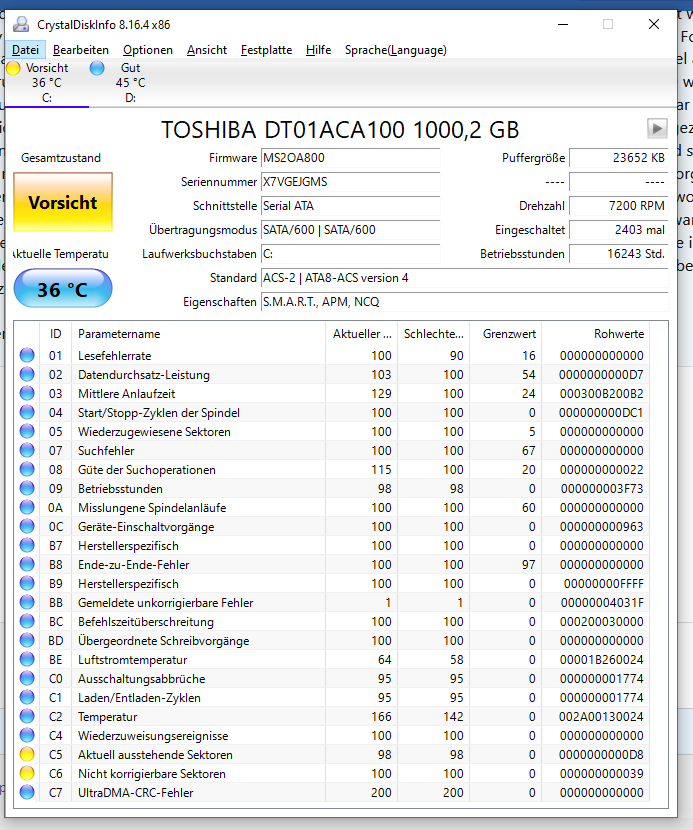Click the Firmware field MS2OA800
This screenshot has width=693, height=830.
[350, 158]
